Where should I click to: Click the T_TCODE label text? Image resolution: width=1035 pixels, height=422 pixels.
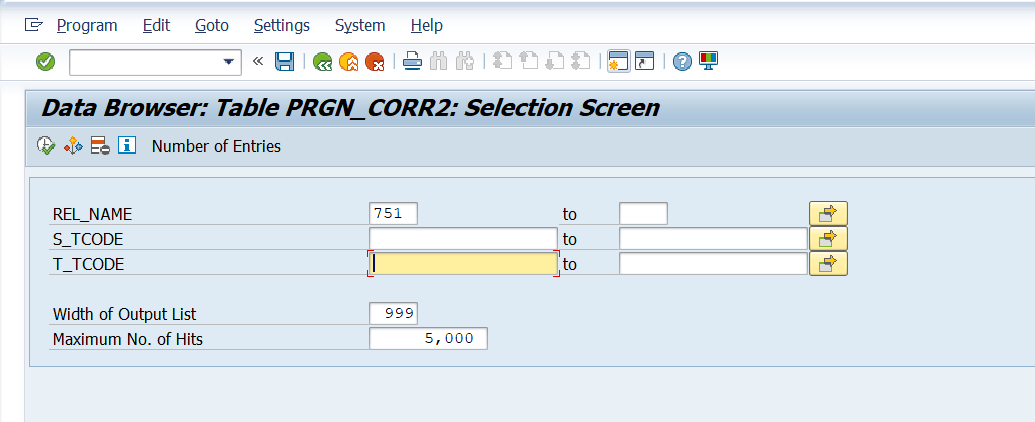point(88,264)
